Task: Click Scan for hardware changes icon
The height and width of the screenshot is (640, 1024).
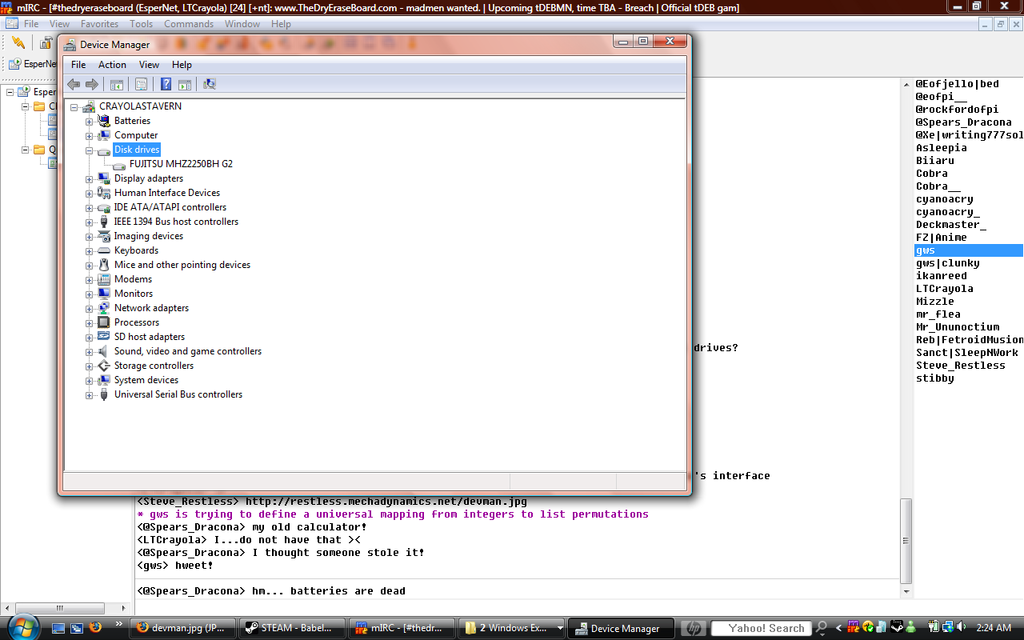Action: point(209,85)
